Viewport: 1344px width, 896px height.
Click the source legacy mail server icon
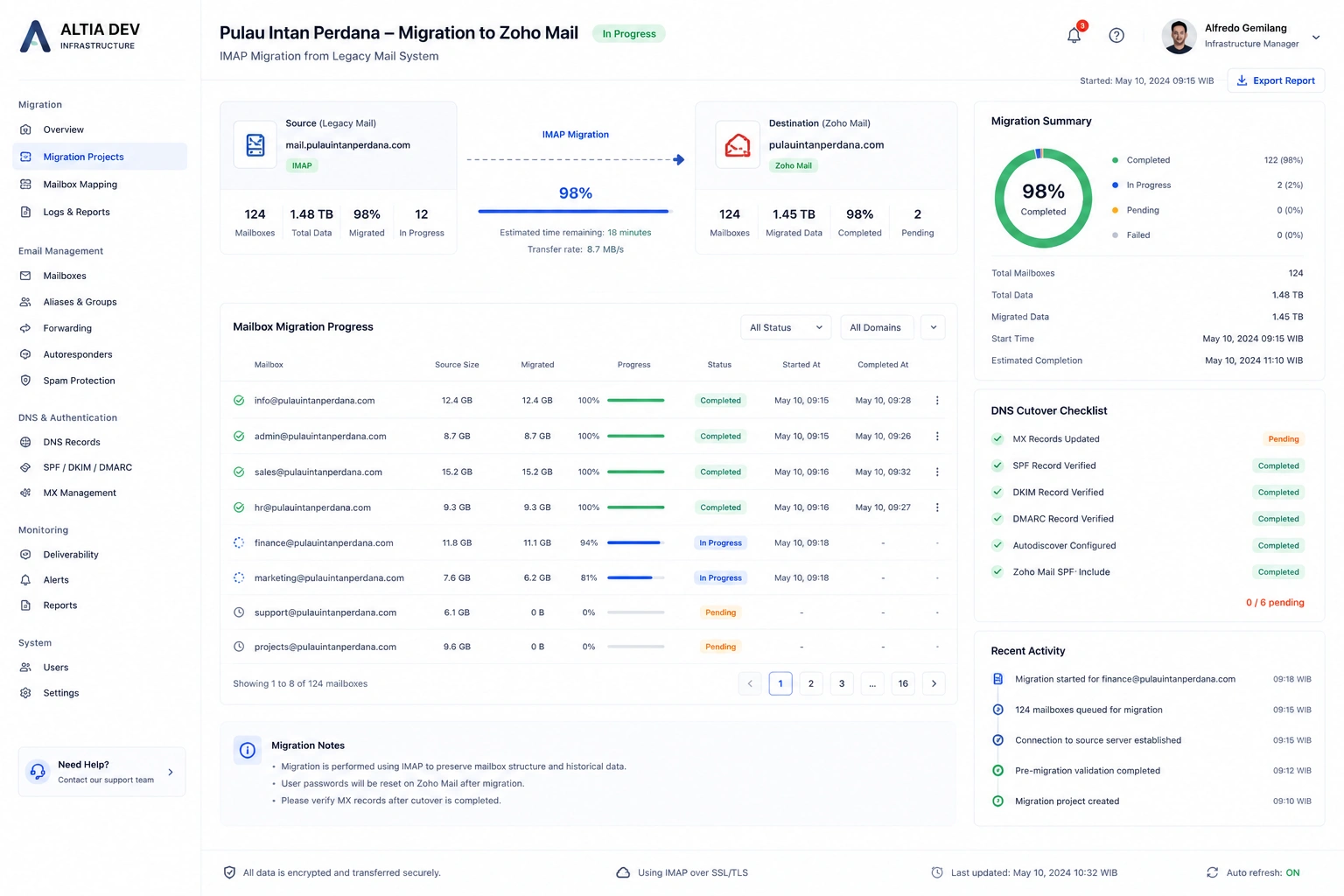tap(255, 144)
